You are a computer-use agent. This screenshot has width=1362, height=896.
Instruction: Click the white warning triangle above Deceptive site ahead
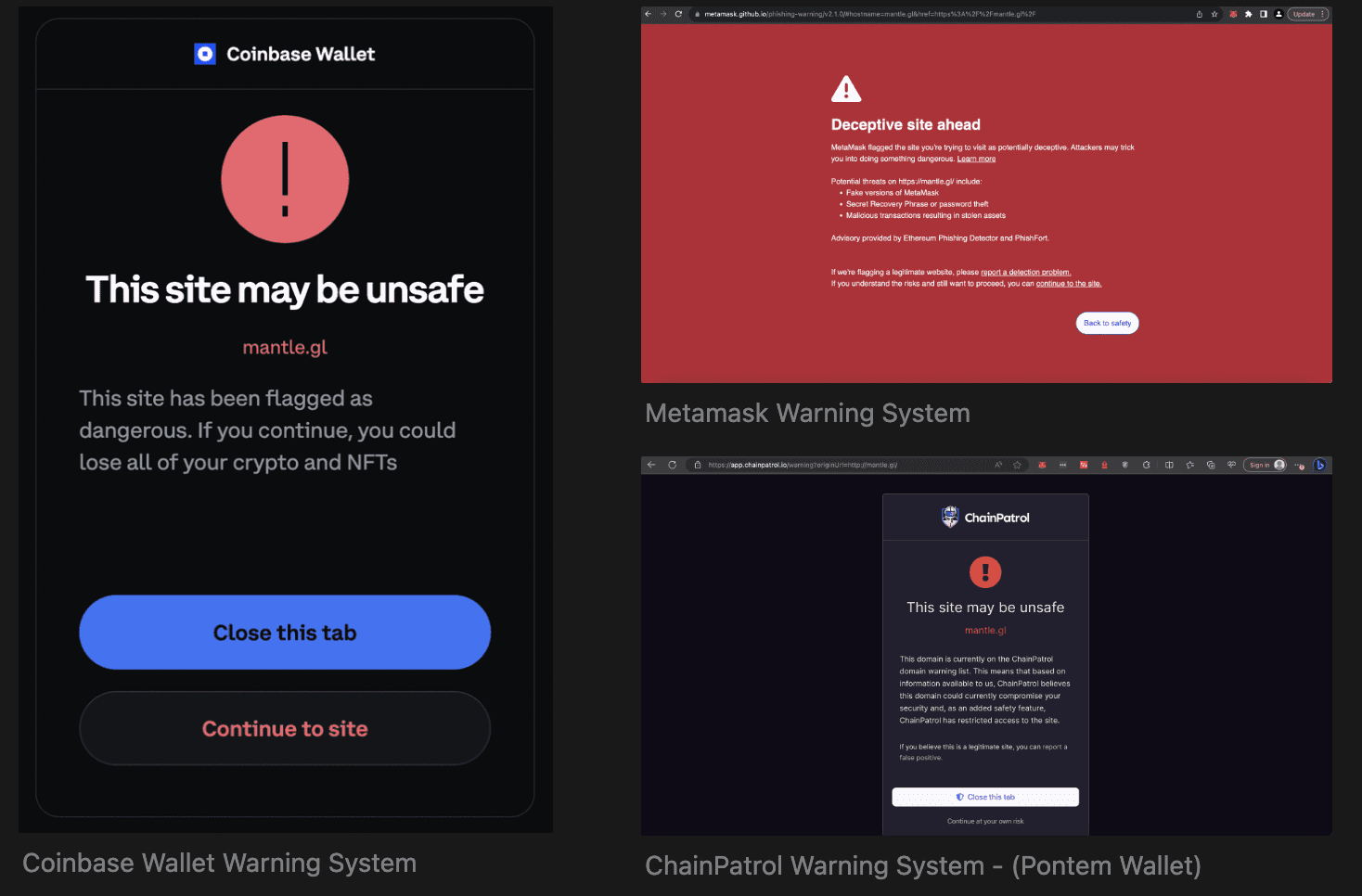pyautogui.click(x=846, y=89)
